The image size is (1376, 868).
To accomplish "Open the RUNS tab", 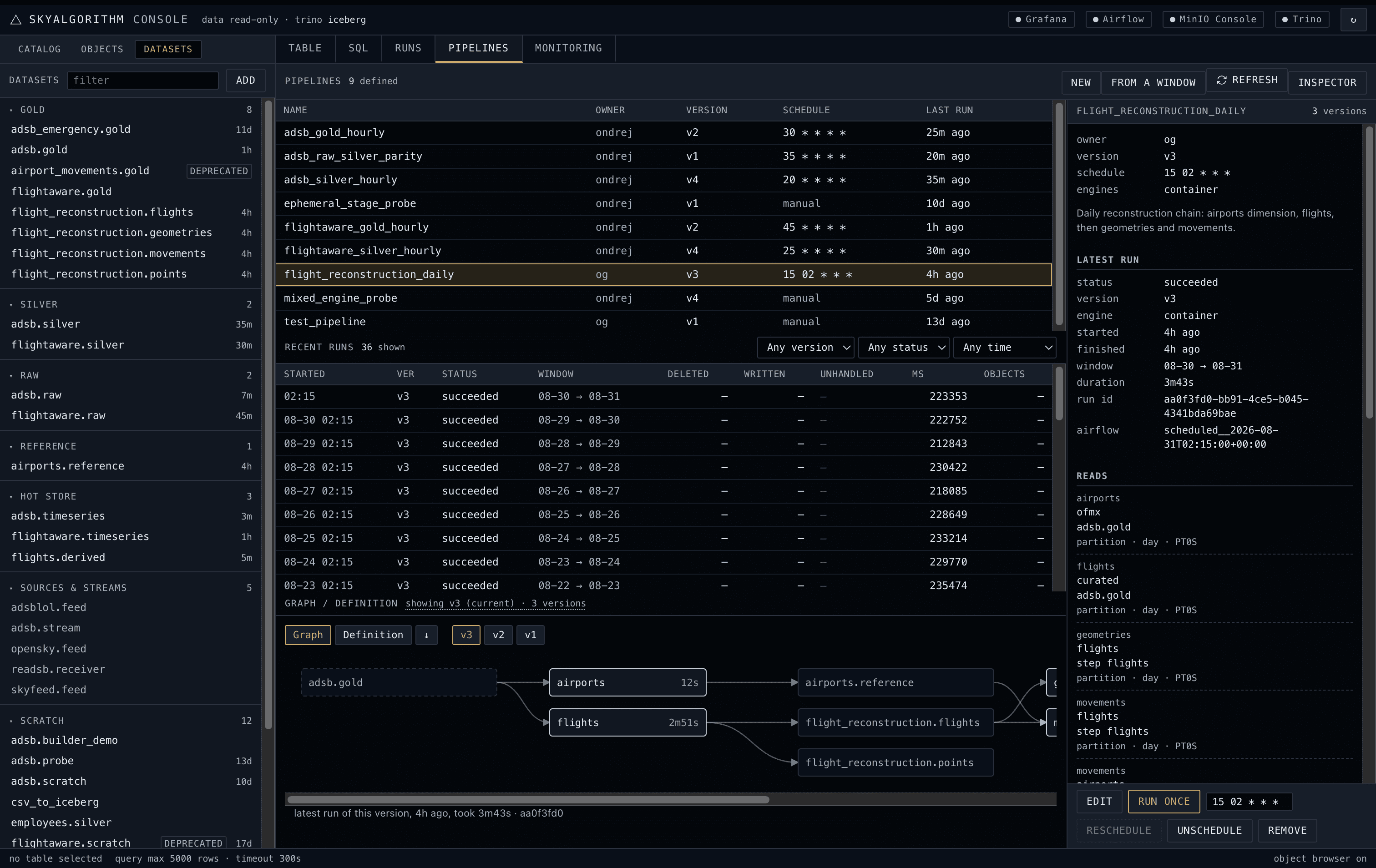I will 408,48.
